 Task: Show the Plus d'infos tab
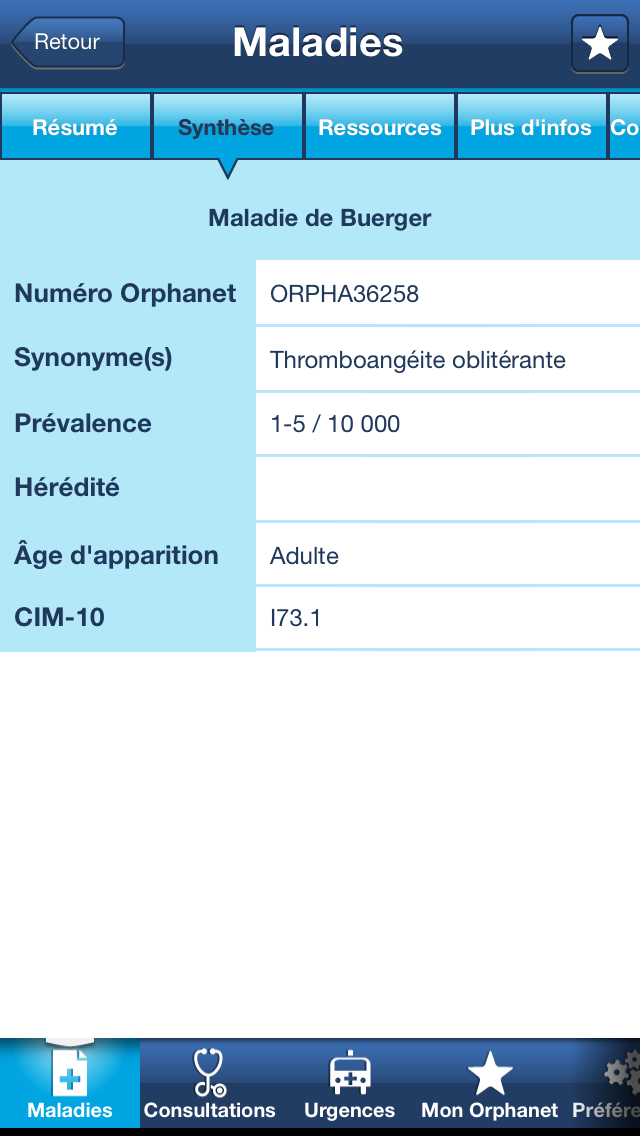coord(531,127)
